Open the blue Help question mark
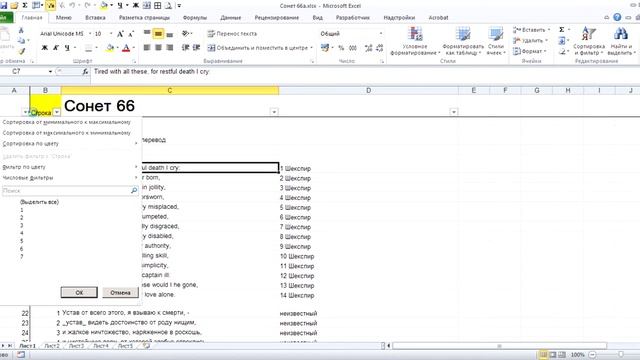This screenshot has width=640, height=360. point(617,18)
